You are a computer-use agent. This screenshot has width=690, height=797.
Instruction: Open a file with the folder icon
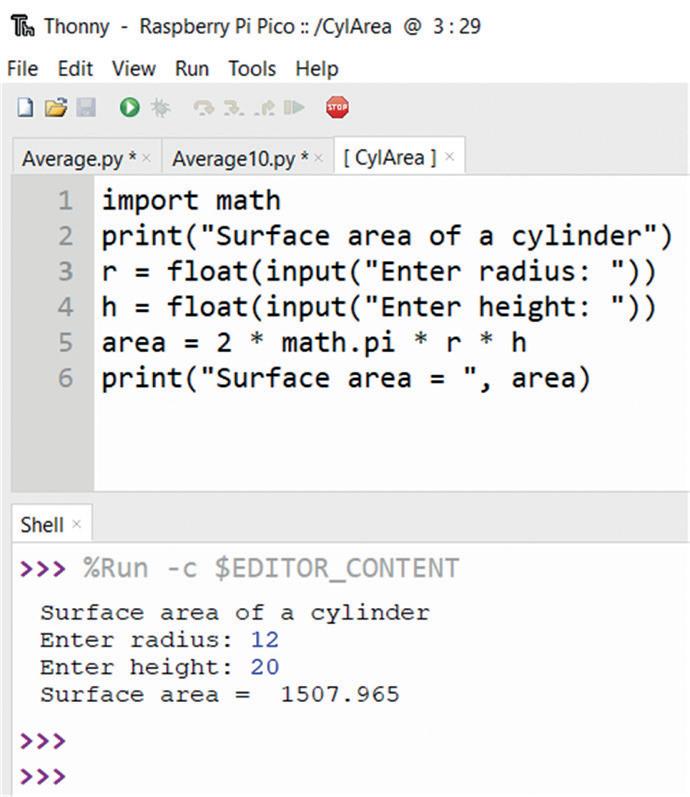[x=56, y=108]
